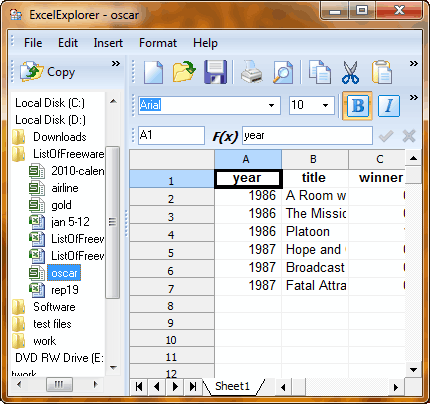Go to first sheet tab navigation arrow
The image size is (430, 404).
(139, 387)
